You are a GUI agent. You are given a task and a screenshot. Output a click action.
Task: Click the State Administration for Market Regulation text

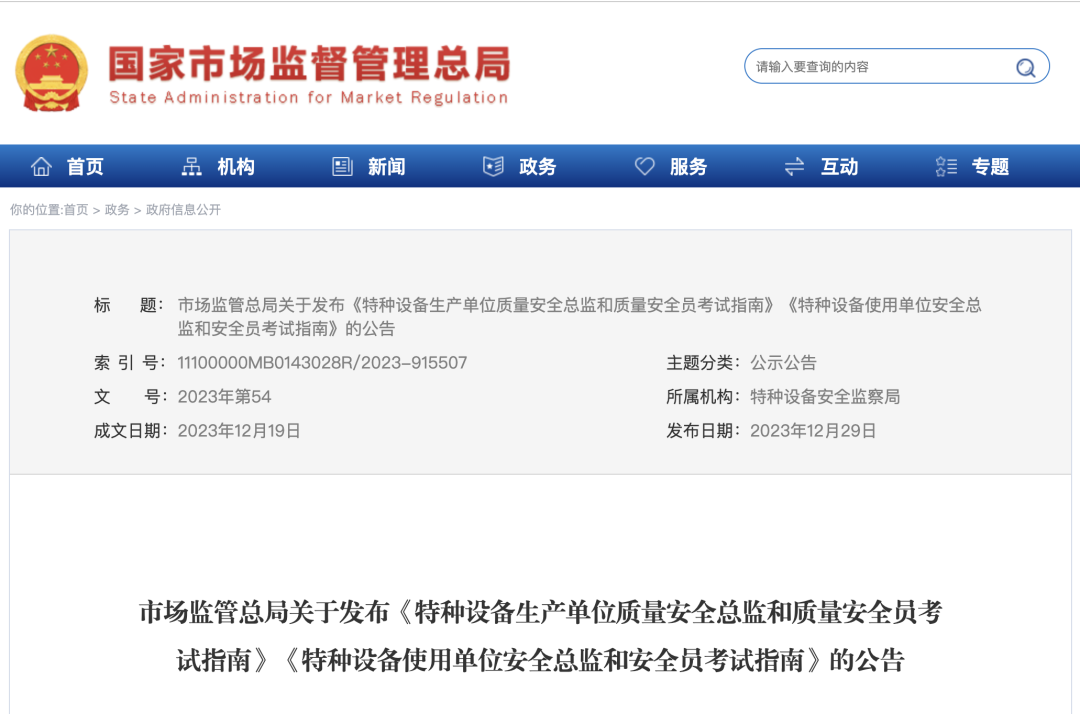(309, 98)
